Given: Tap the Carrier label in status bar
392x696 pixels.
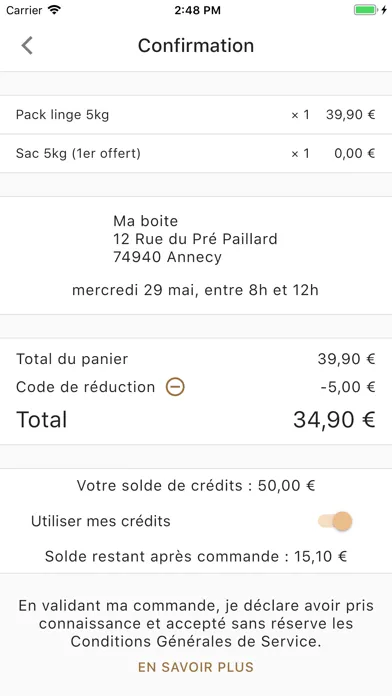Looking at the screenshot, I should pyautogui.click(x=24, y=11).
